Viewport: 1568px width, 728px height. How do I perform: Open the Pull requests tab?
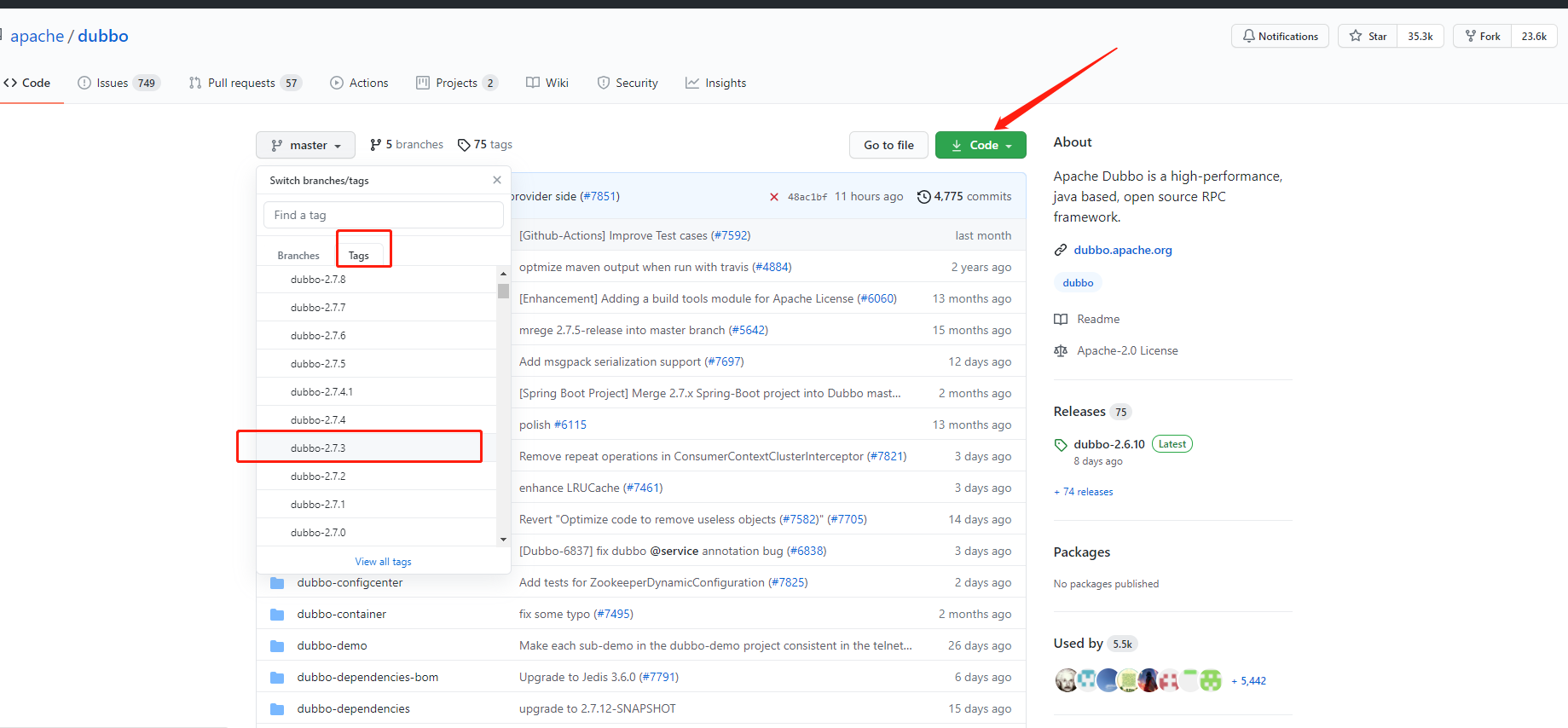point(246,83)
